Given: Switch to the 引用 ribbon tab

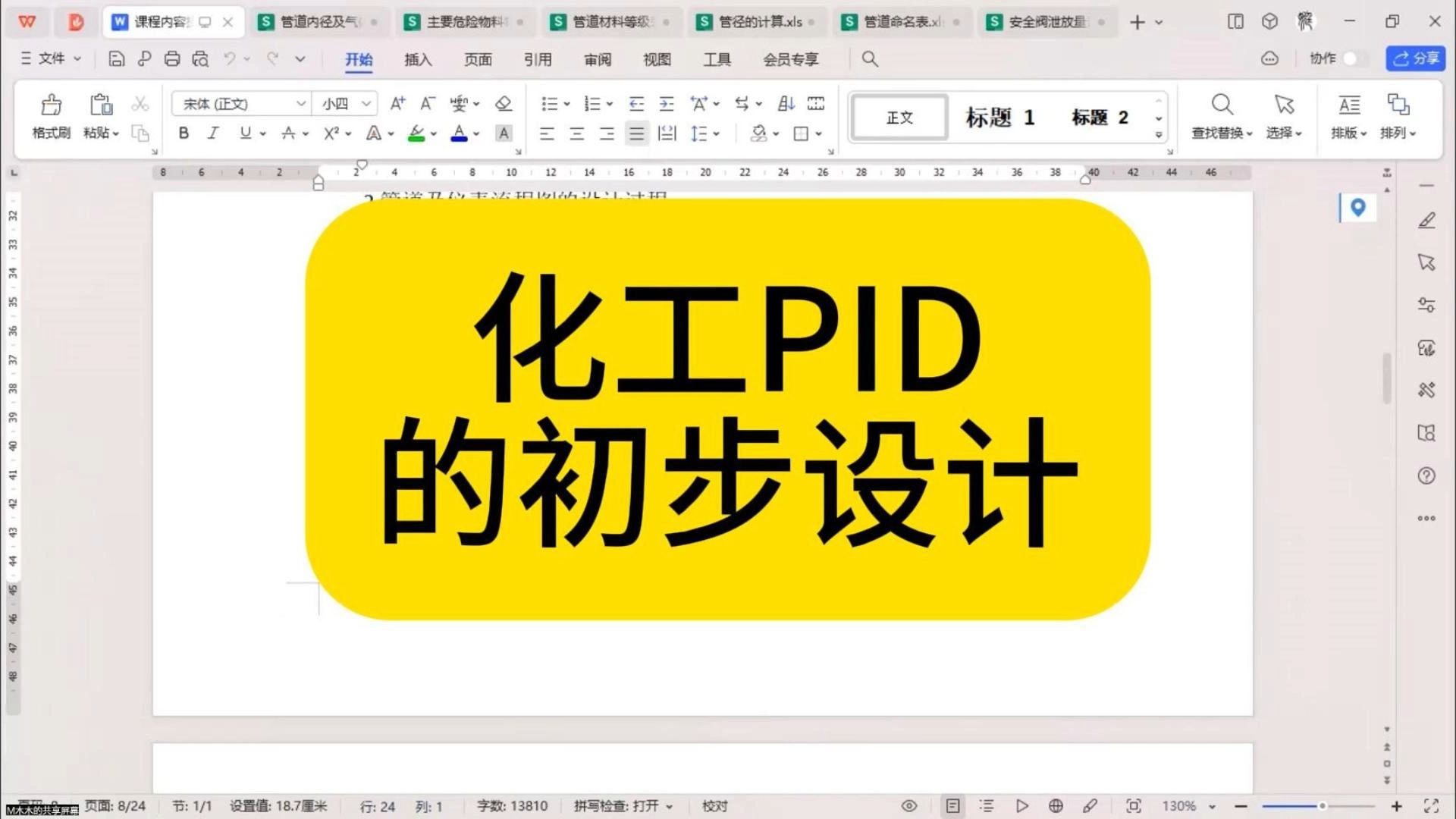Looking at the screenshot, I should pos(538,59).
